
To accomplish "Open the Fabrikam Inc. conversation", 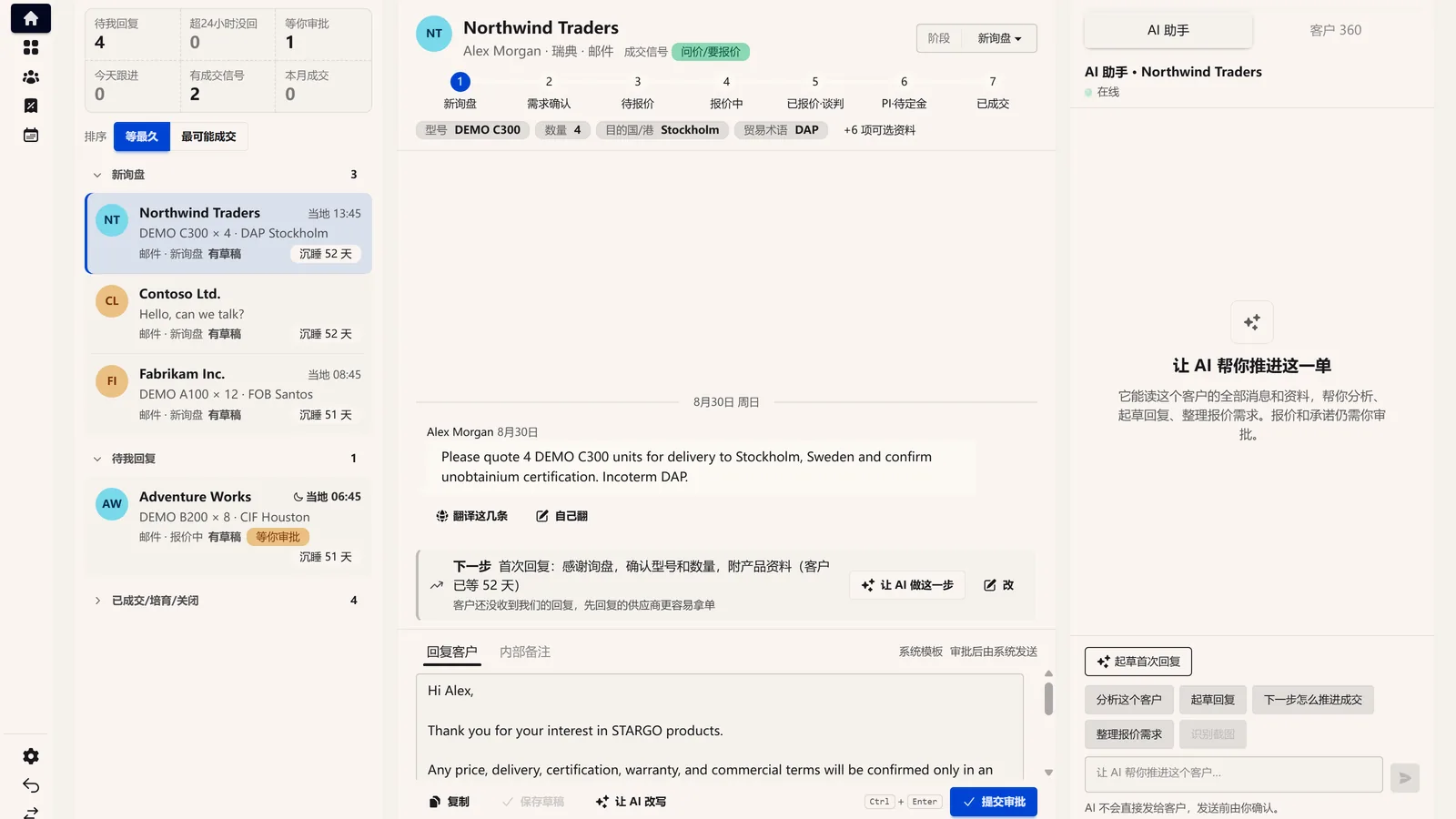I will 228,394.
